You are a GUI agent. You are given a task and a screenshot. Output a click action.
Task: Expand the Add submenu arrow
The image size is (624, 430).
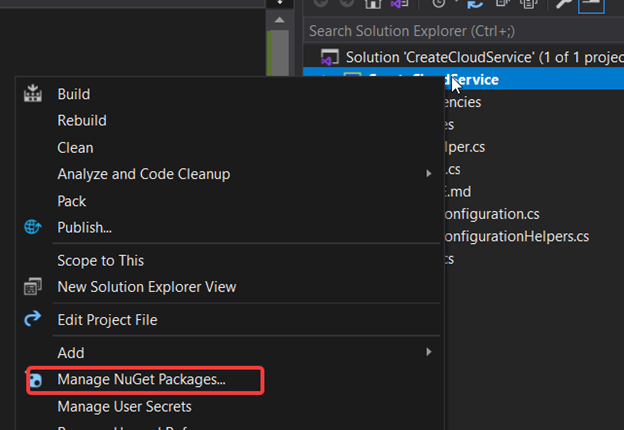point(429,352)
